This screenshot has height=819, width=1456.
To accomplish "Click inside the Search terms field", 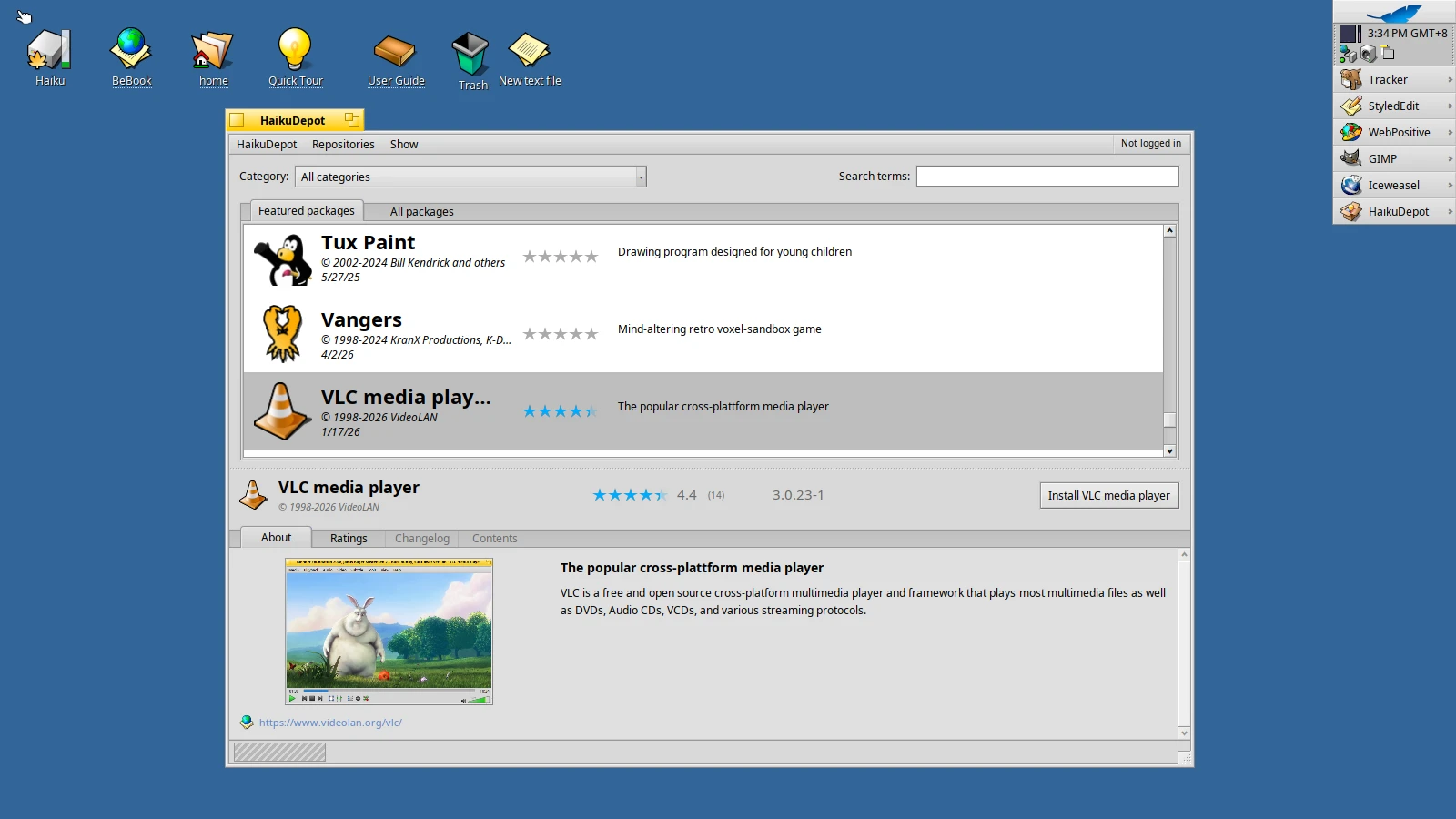I will [x=1048, y=176].
